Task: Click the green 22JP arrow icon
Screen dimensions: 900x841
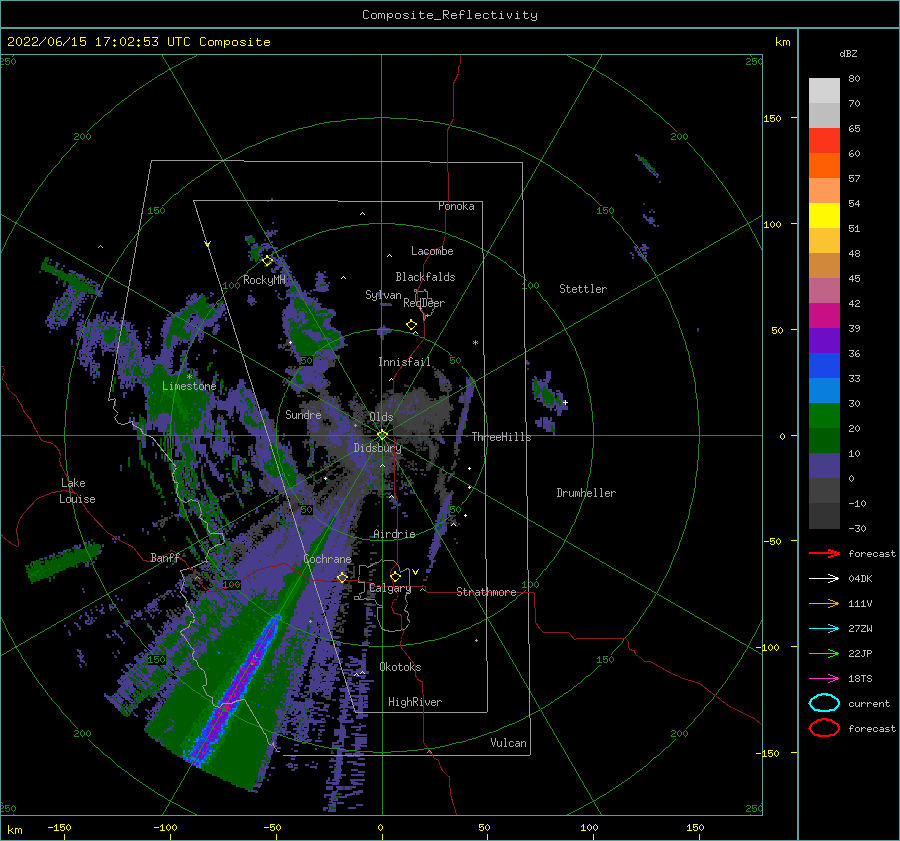Action: 824,653
